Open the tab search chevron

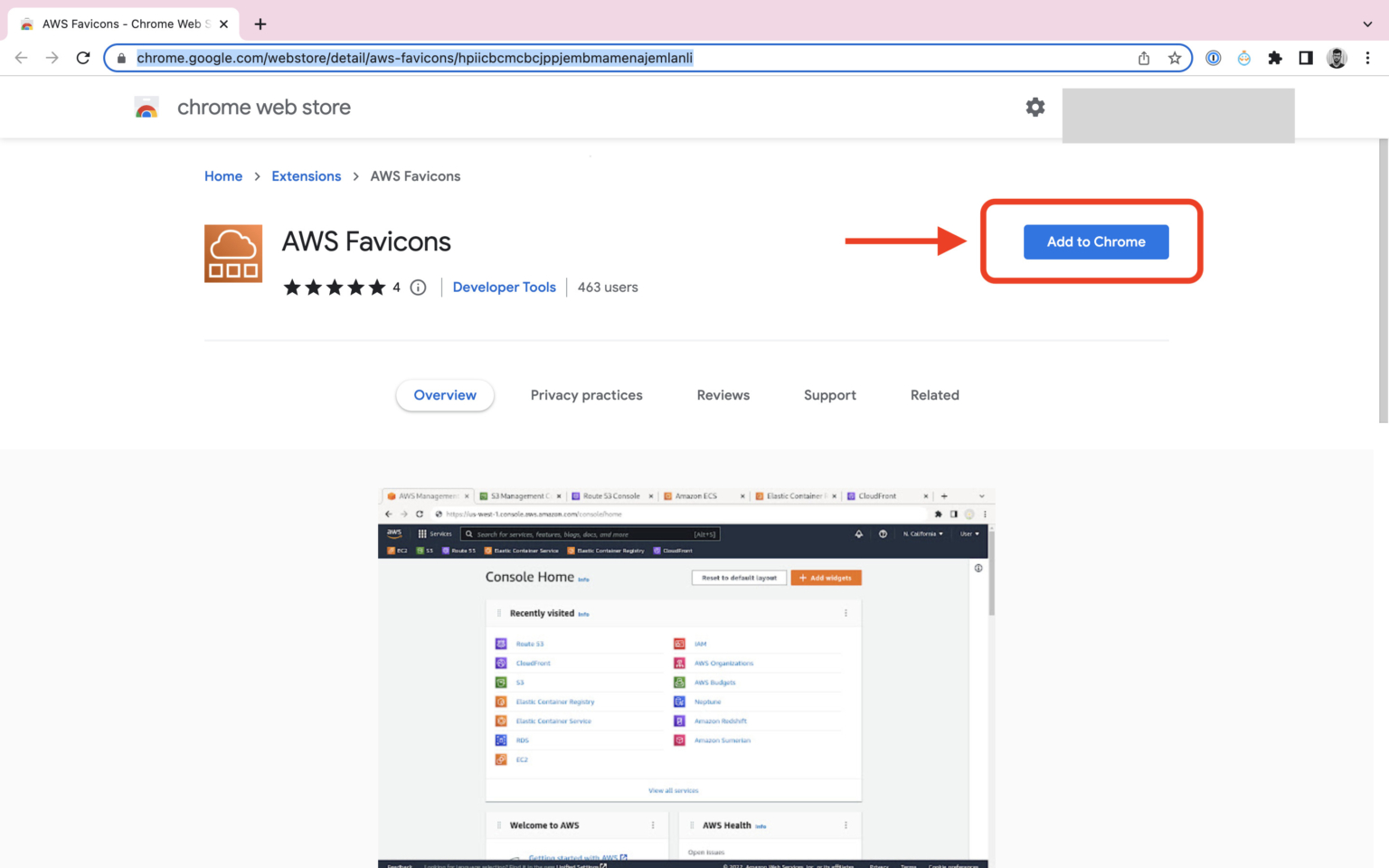1366,24
